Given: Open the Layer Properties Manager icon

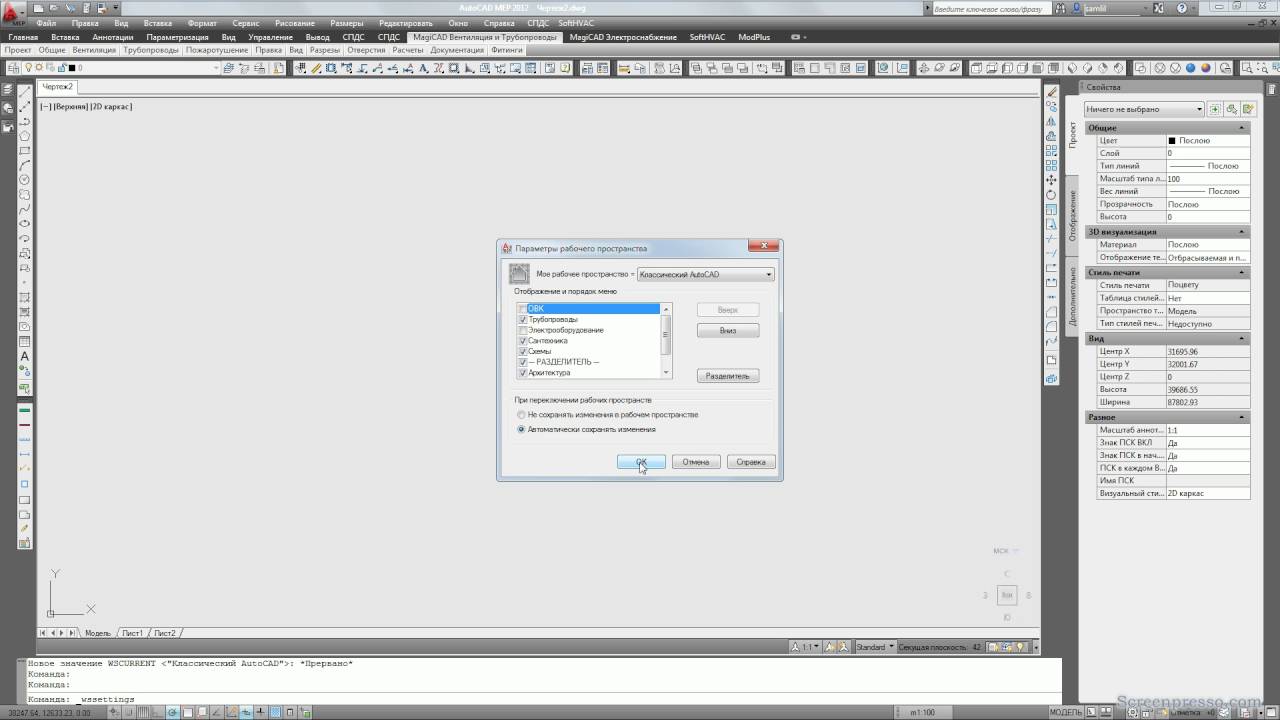Looking at the screenshot, I should 13,68.
